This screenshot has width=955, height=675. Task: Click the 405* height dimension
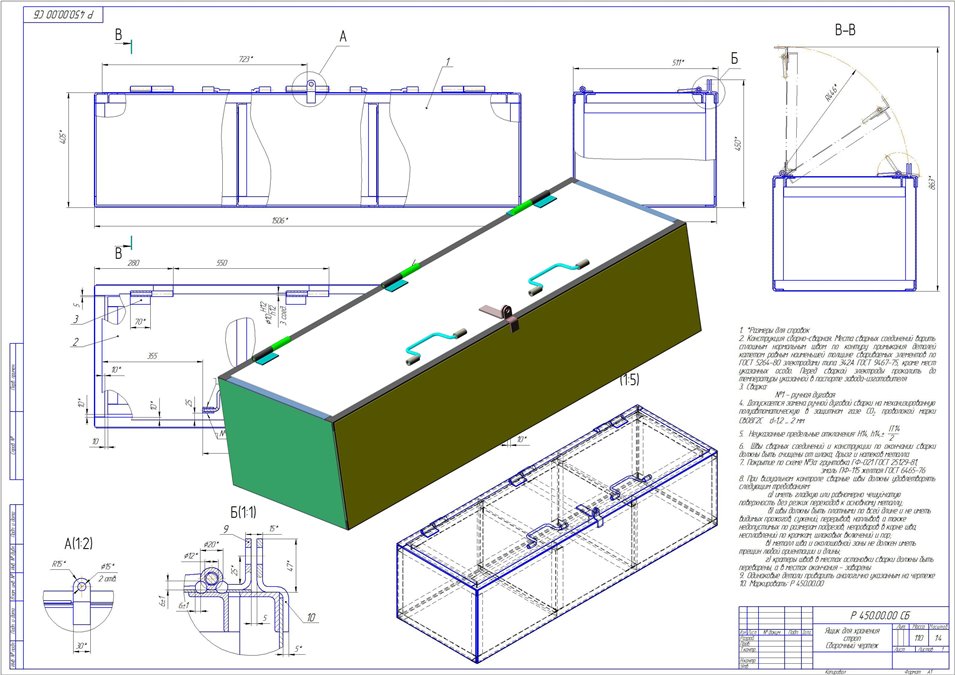pyautogui.click(x=64, y=135)
